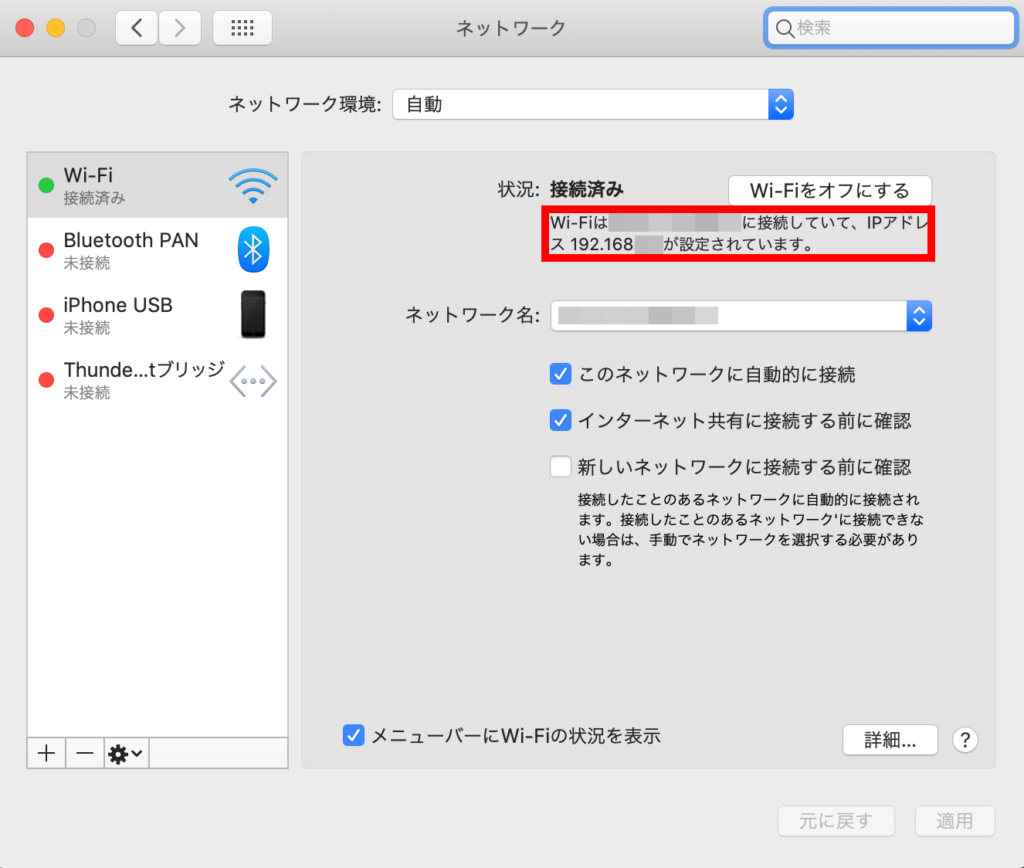This screenshot has width=1024, height=868.
Task: Click the red iPhone USB status dot
Action: (46, 315)
